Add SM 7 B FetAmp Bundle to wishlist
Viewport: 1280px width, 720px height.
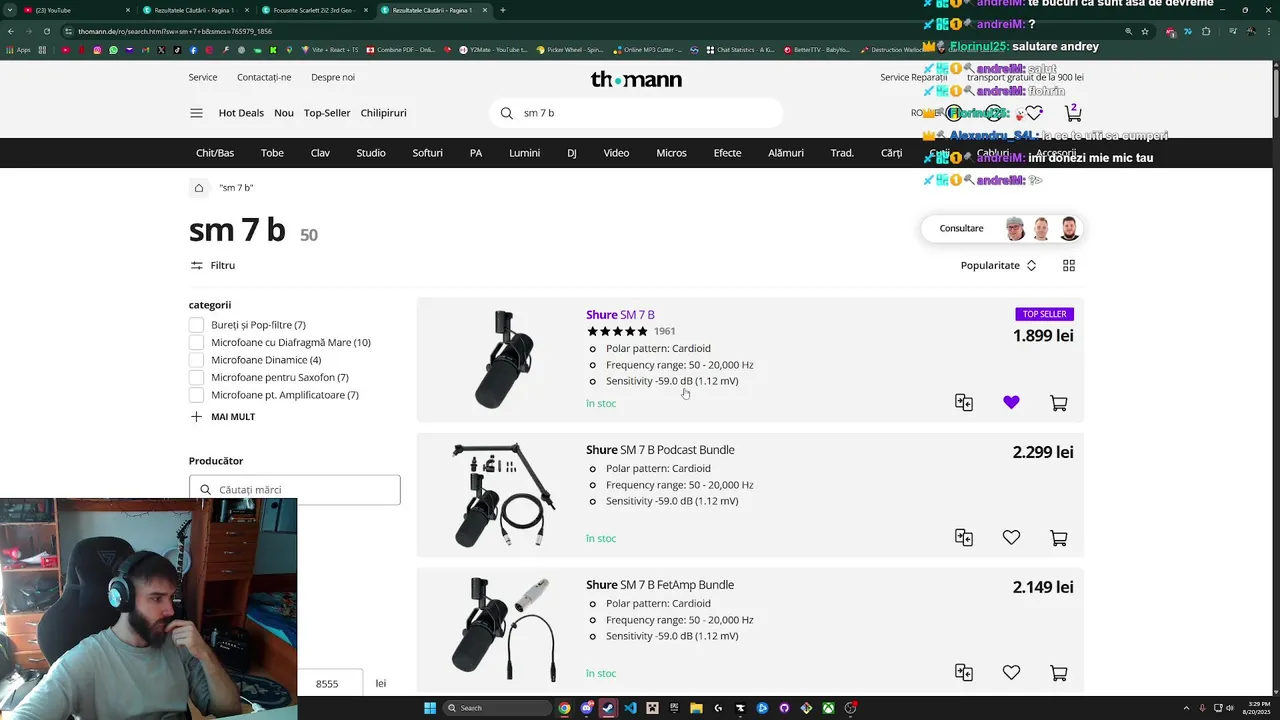click(x=1011, y=672)
